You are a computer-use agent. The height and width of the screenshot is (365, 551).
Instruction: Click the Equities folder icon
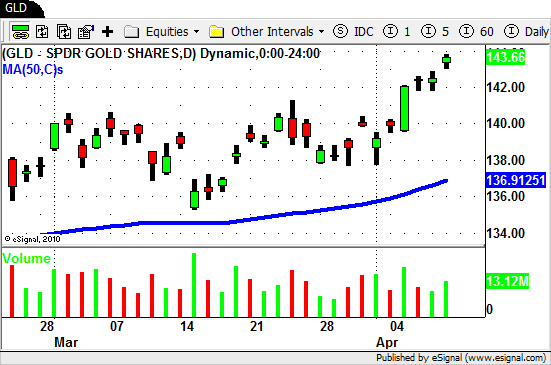pyautogui.click(x=131, y=32)
